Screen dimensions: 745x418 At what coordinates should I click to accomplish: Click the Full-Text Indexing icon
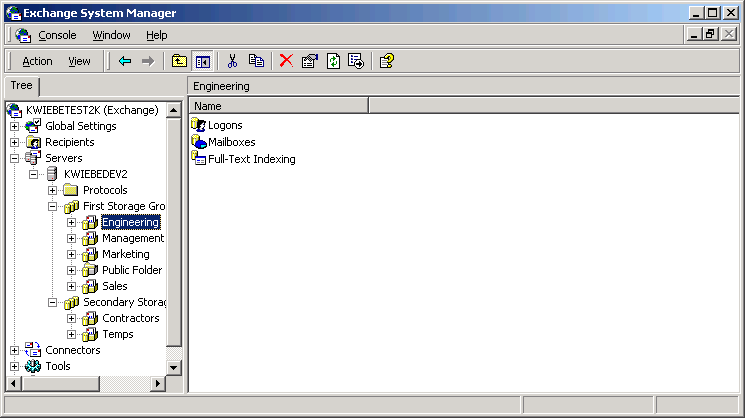(x=198, y=158)
